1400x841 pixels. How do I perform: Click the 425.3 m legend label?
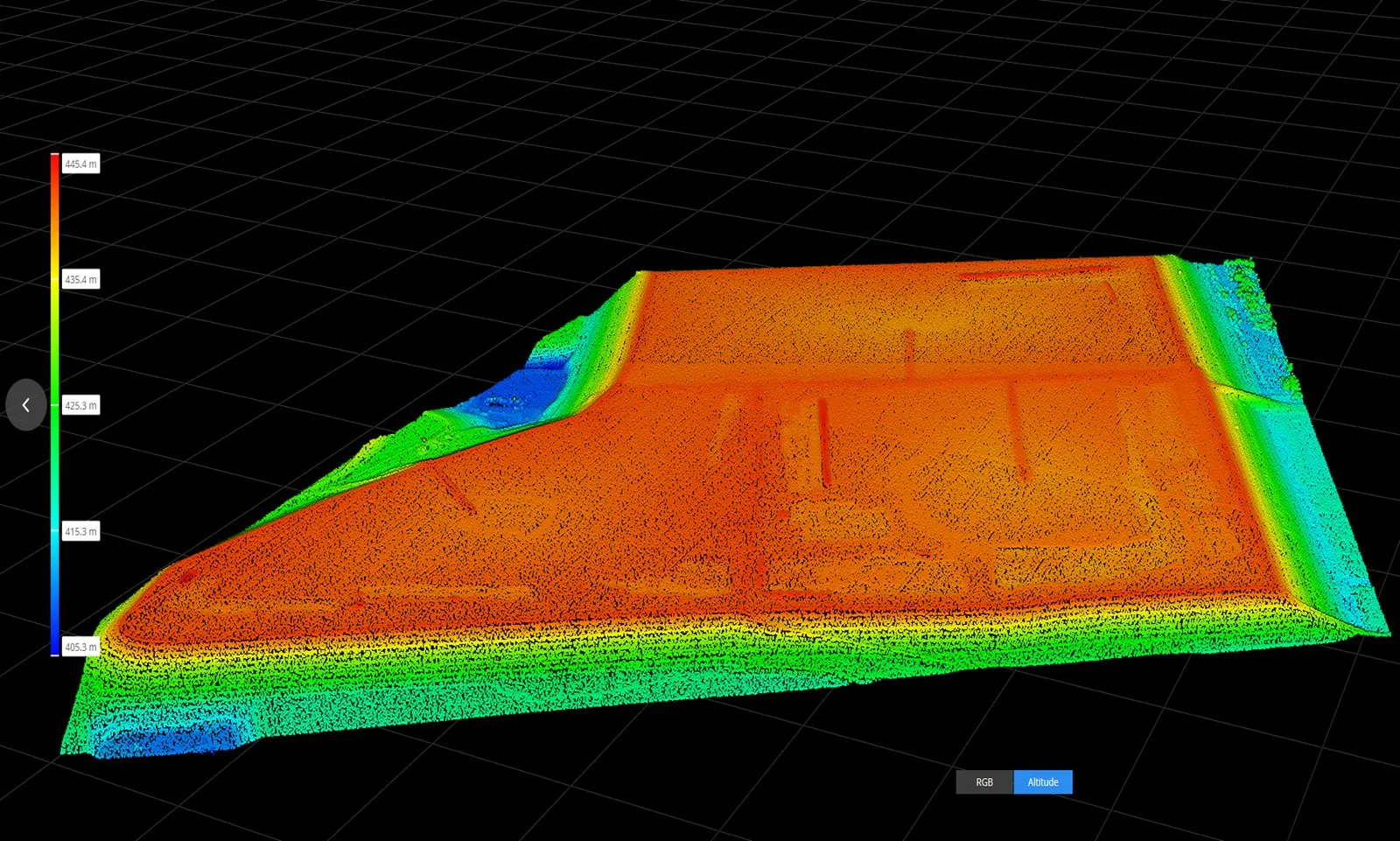tap(80, 405)
